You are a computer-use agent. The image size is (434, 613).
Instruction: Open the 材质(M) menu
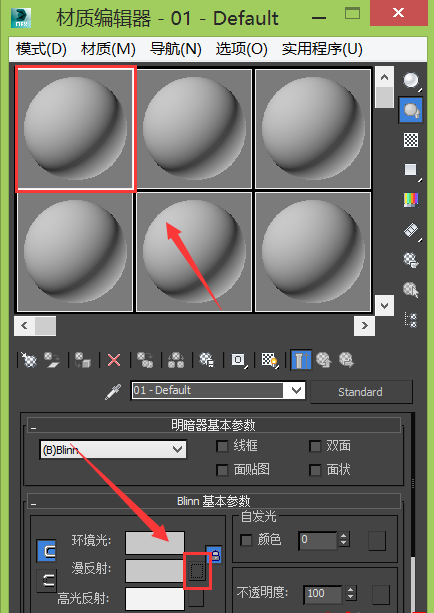(x=108, y=49)
